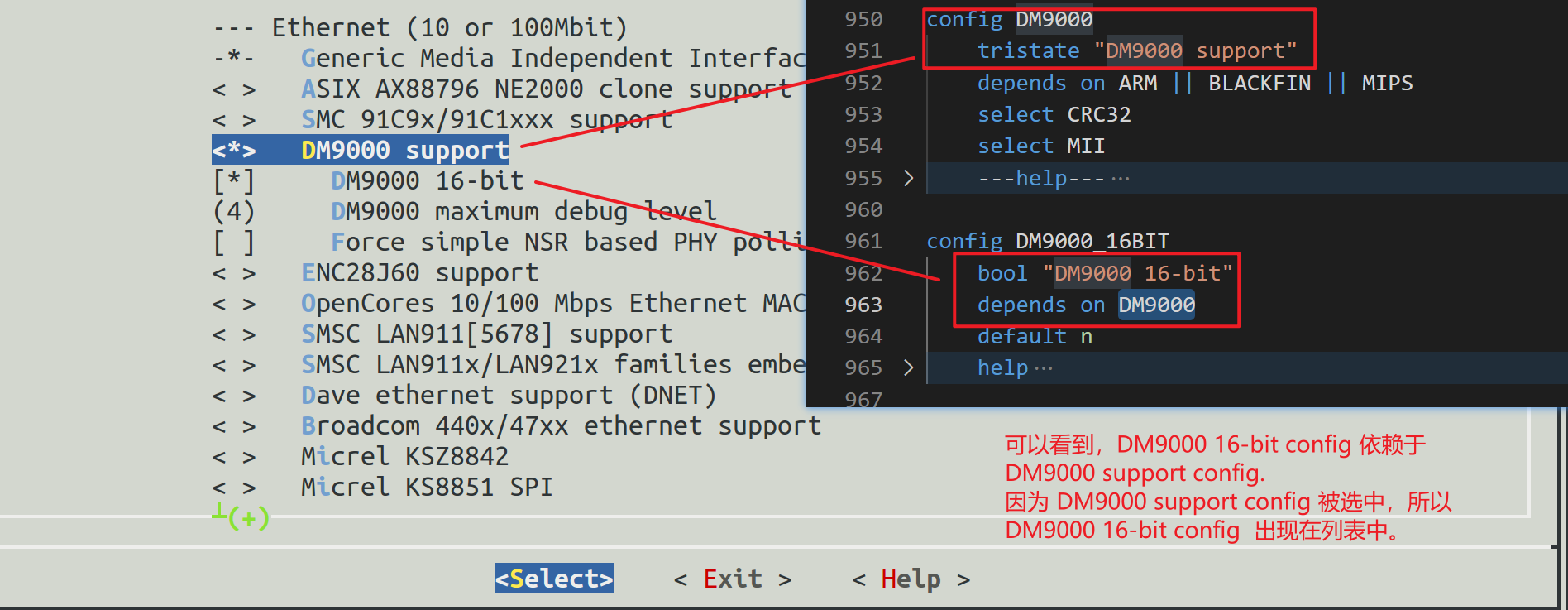Click line number 950 in the editor gutter
The width and height of the screenshot is (1568, 610).
863,19
